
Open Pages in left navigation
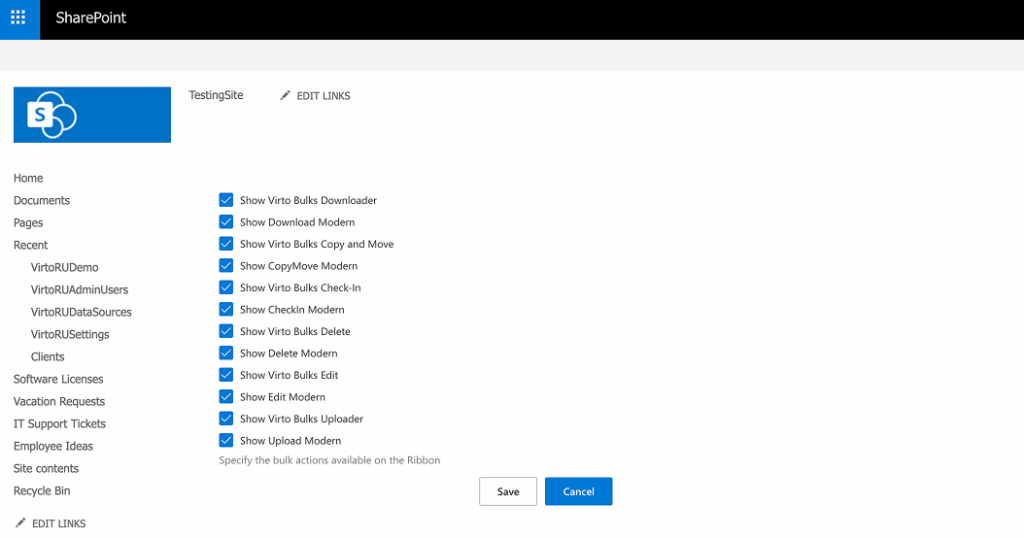(x=28, y=223)
